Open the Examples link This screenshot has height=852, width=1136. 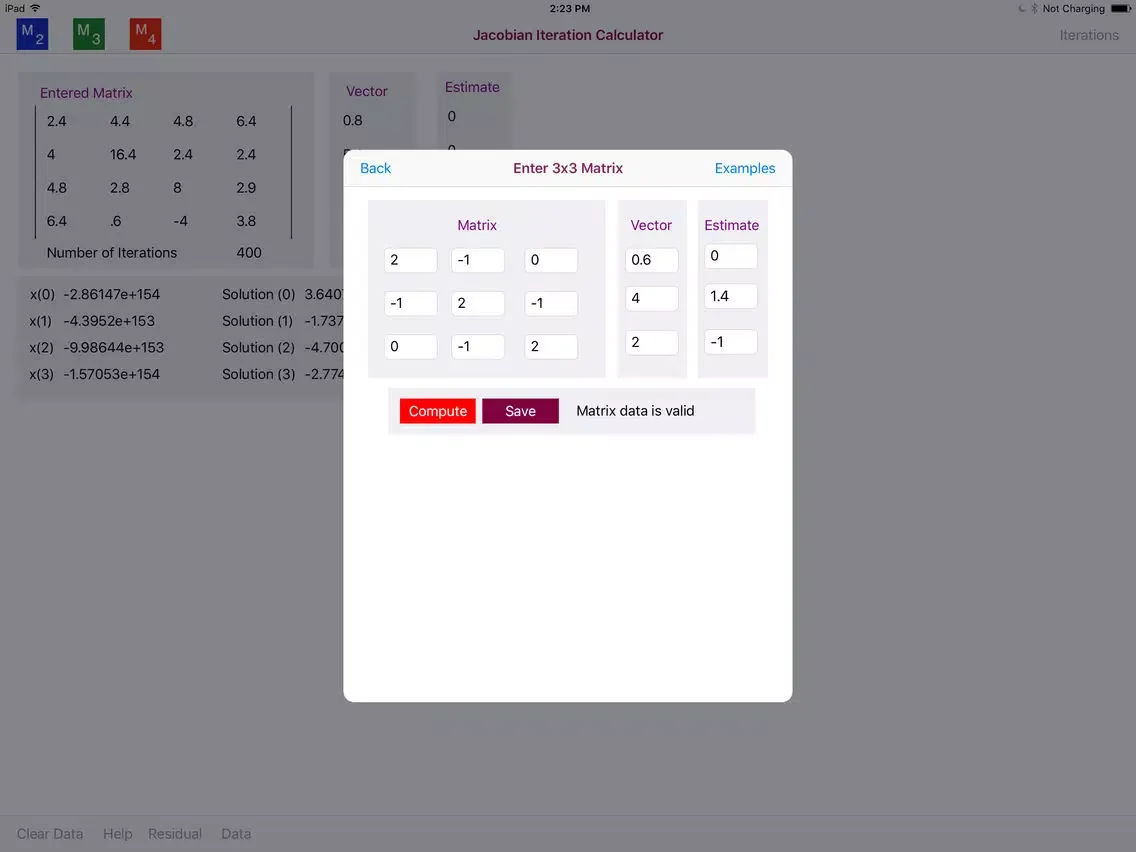[745, 168]
